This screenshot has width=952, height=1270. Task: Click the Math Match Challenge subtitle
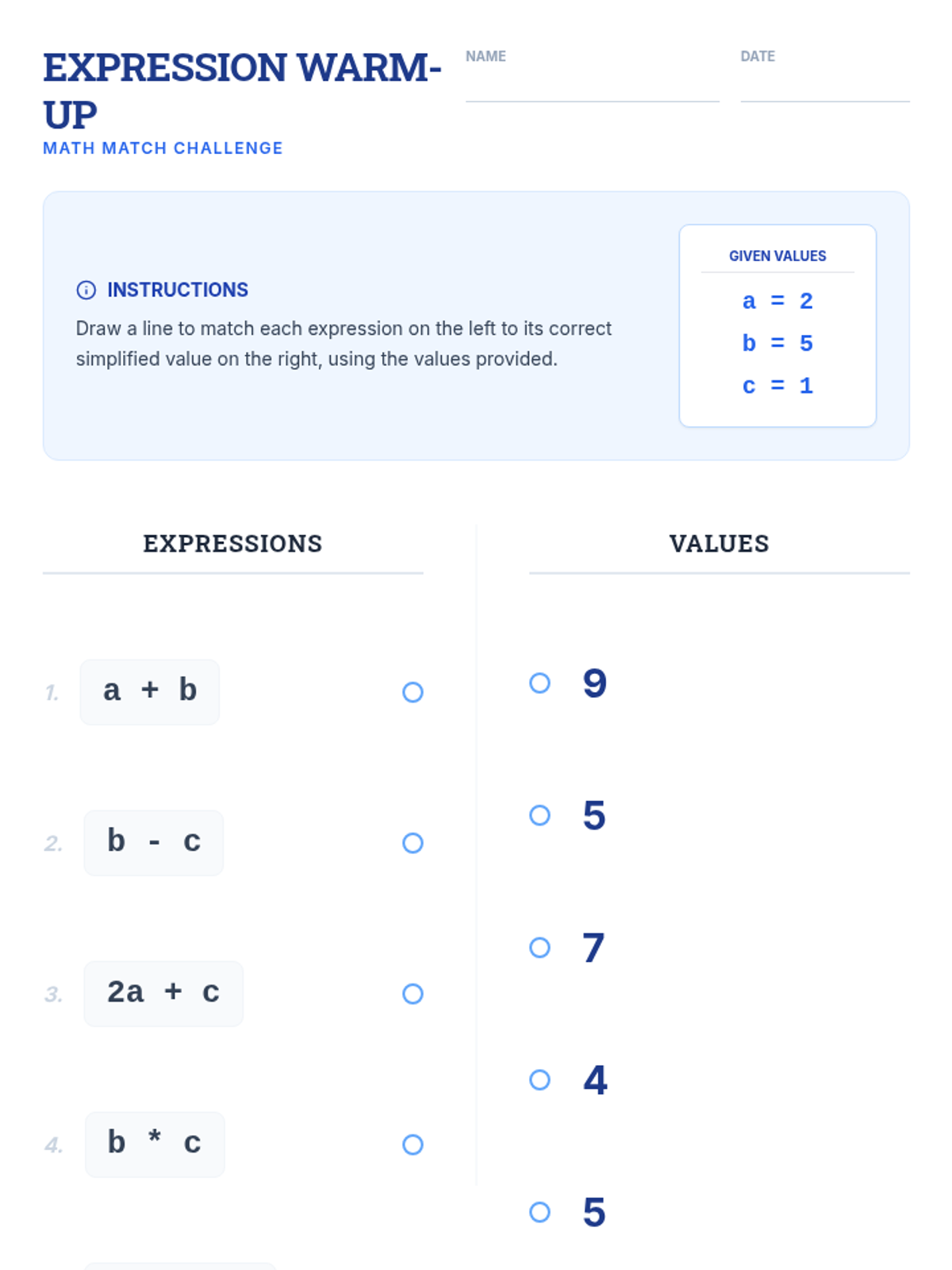[x=163, y=148]
